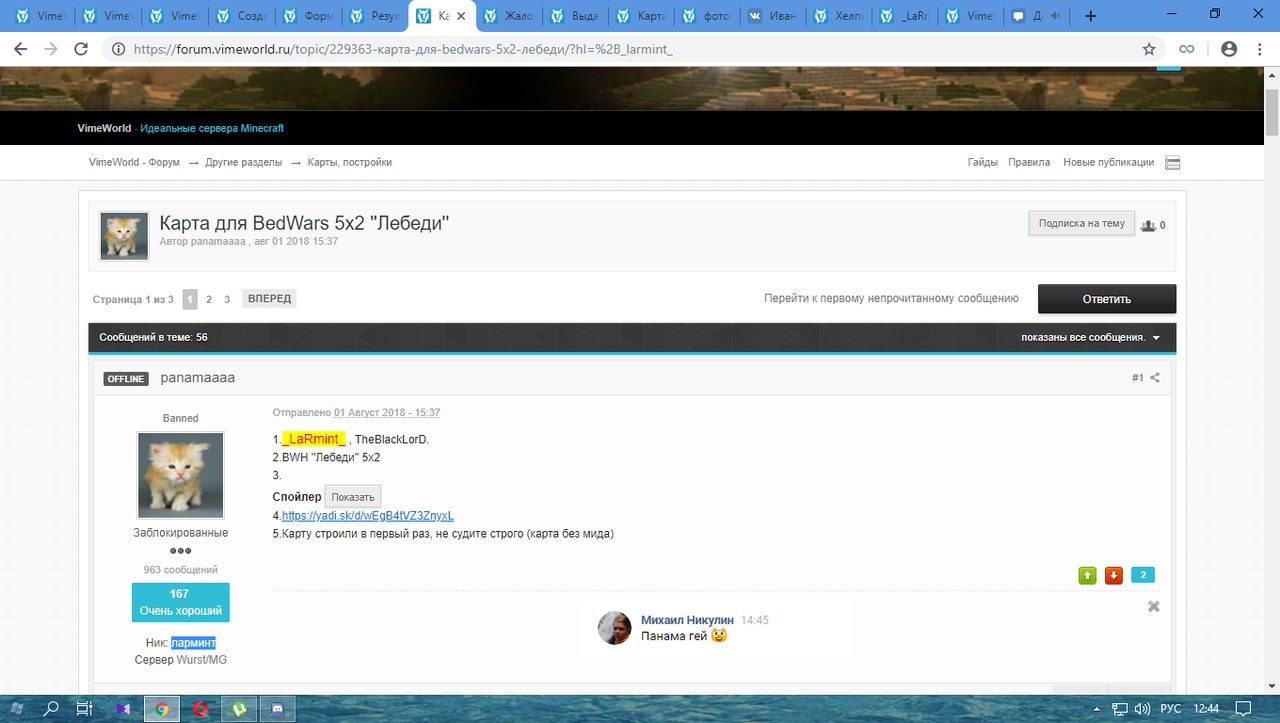Open the 'Правила' link
The width and height of the screenshot is (1280, 723).
(x=1029, y=162)
